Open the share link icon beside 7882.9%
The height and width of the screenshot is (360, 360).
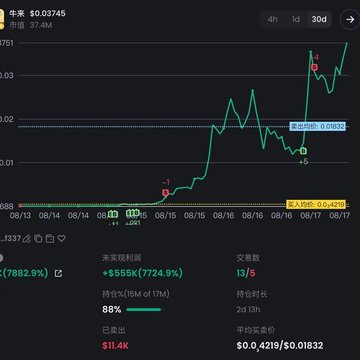(58, 274)
